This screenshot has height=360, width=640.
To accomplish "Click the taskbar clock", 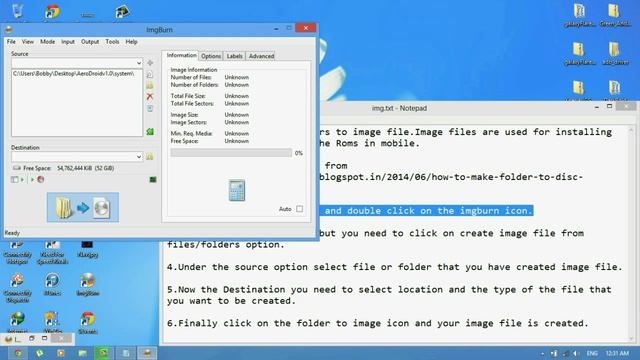I will point(618,353).
